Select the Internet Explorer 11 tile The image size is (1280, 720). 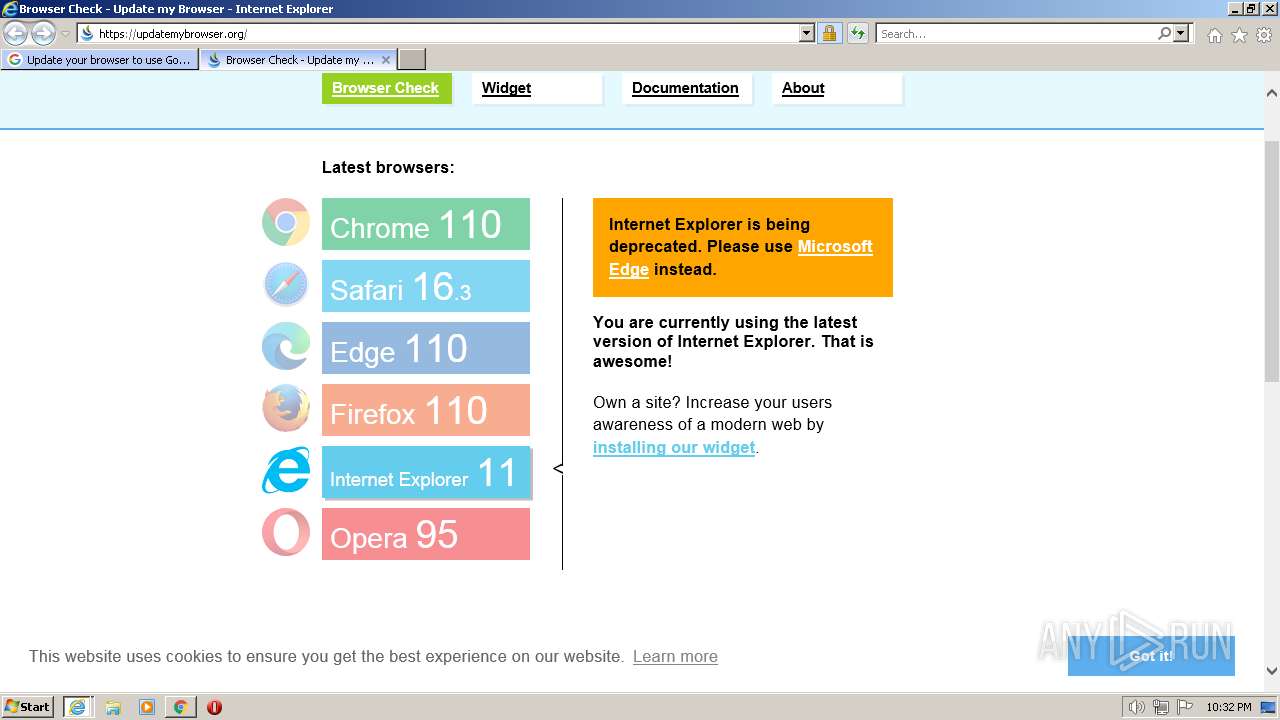click(x=426, y=472)
